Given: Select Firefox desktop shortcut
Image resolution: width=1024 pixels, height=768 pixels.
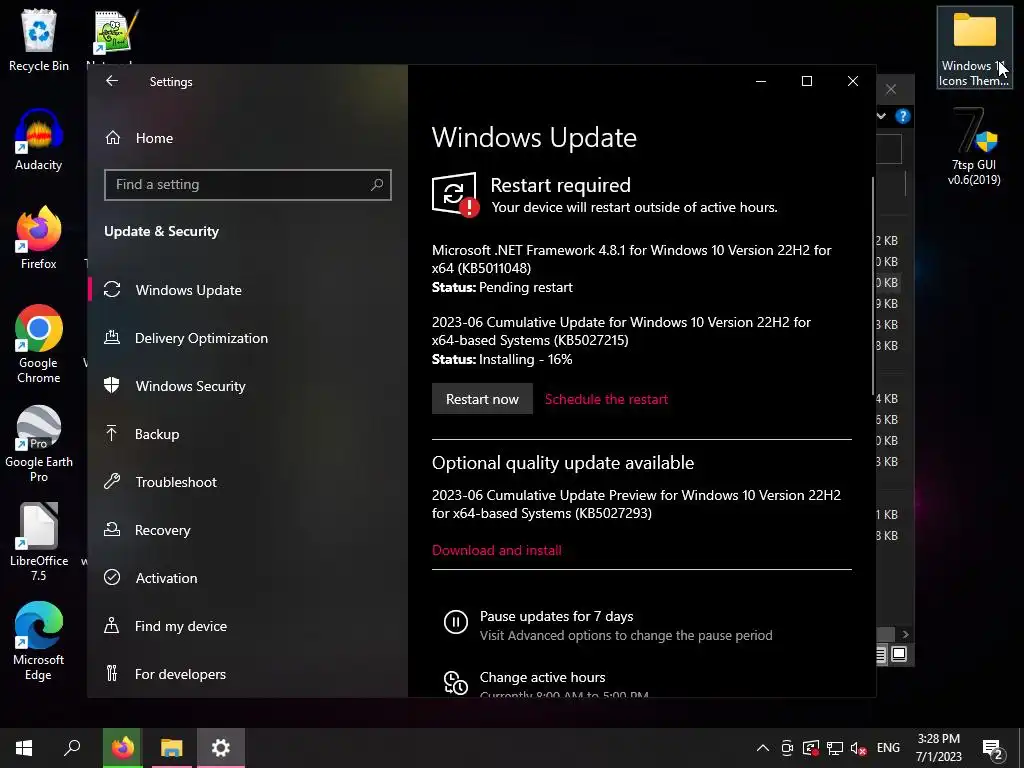Looking at the screenshot, I should tap(39, 238).
